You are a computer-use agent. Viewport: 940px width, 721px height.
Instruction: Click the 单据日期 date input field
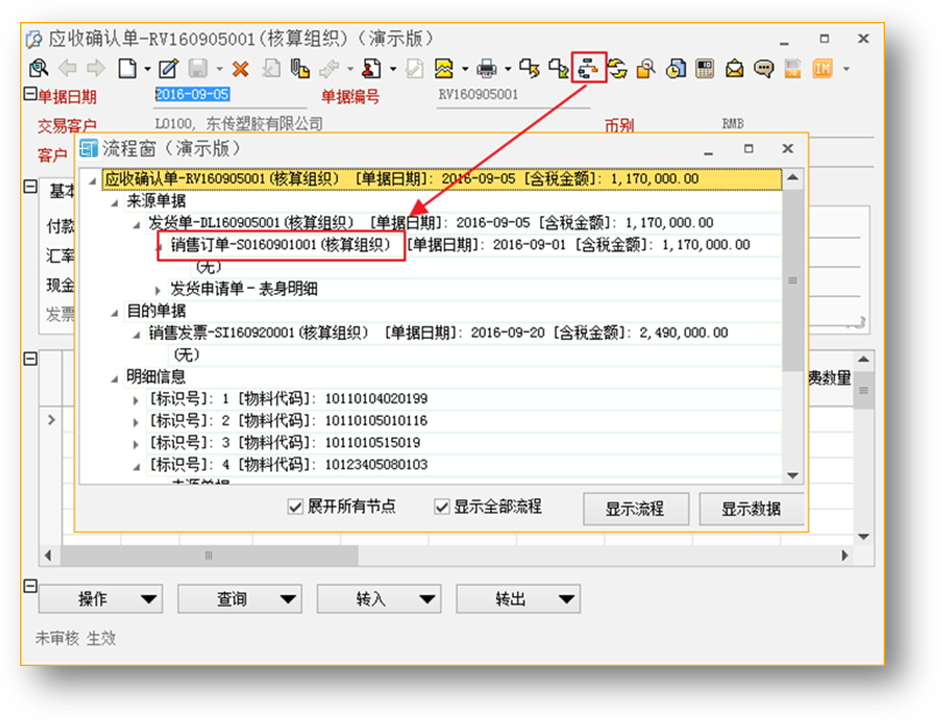pos(192,95)
